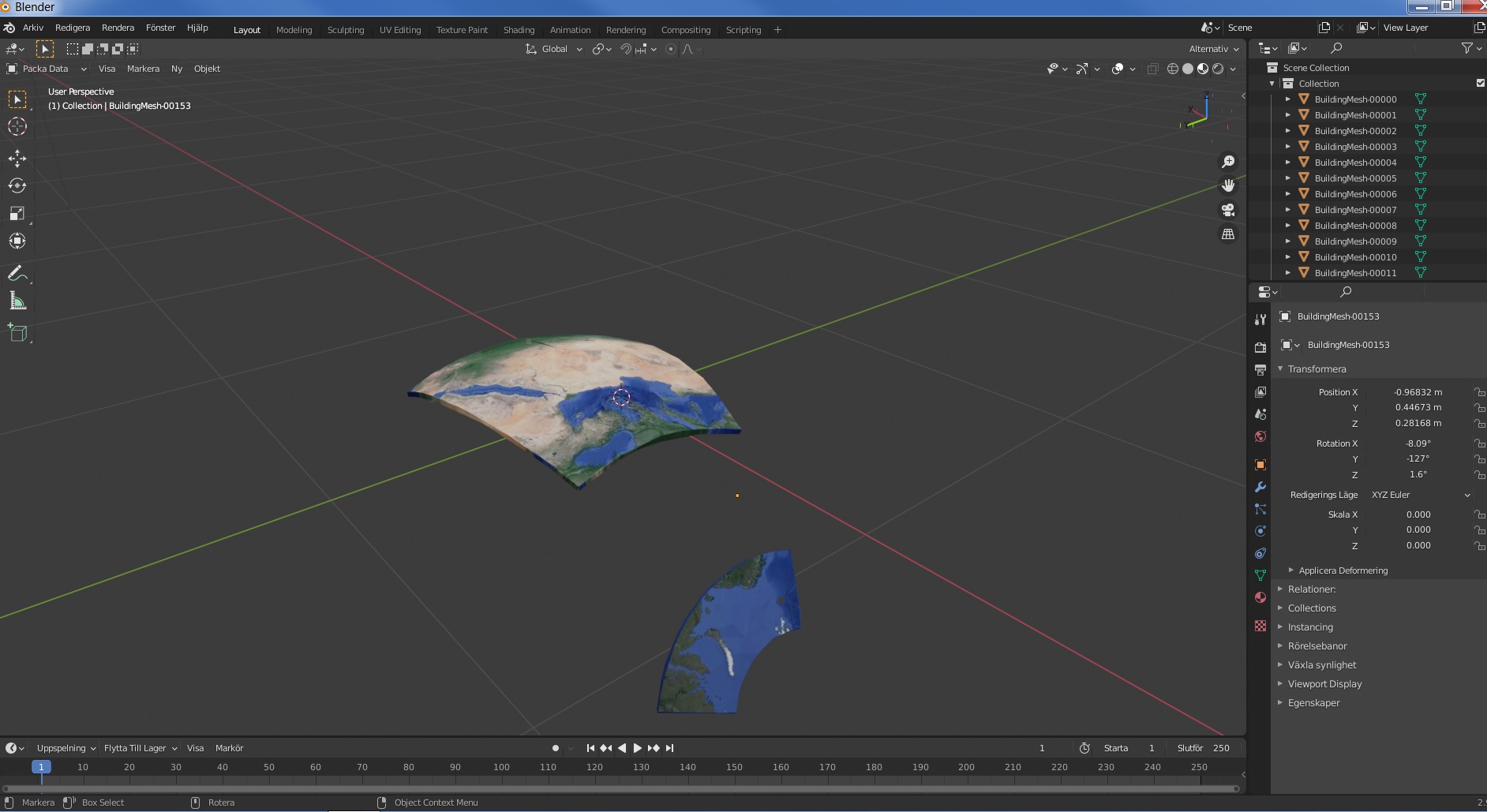This screenshot has height=812, width=1487.
Task: Toggle auto keying record button
Action: tap(556, 748)
